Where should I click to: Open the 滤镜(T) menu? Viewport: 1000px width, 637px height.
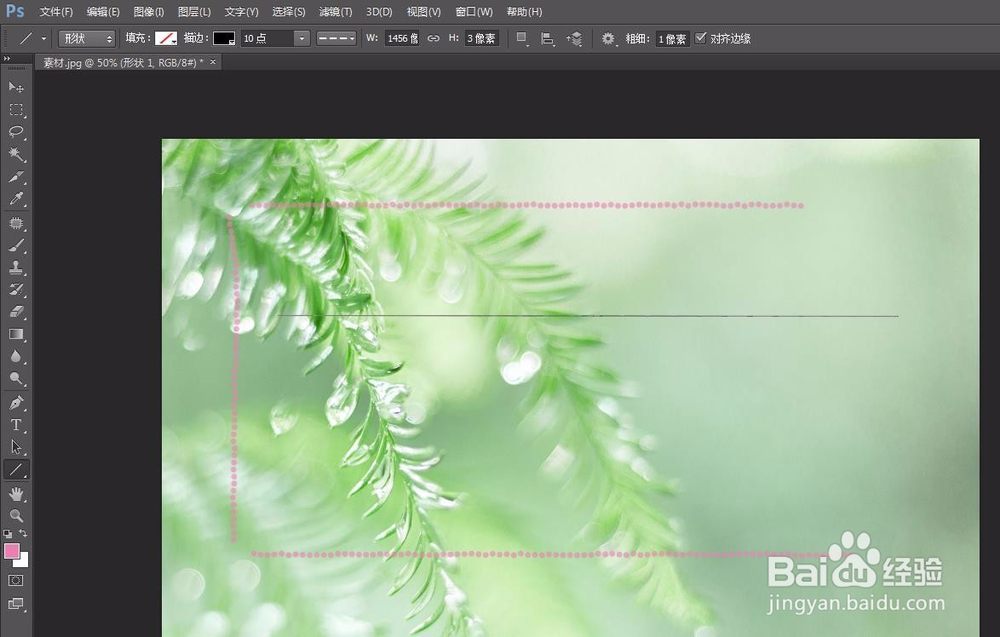point(335,11)
